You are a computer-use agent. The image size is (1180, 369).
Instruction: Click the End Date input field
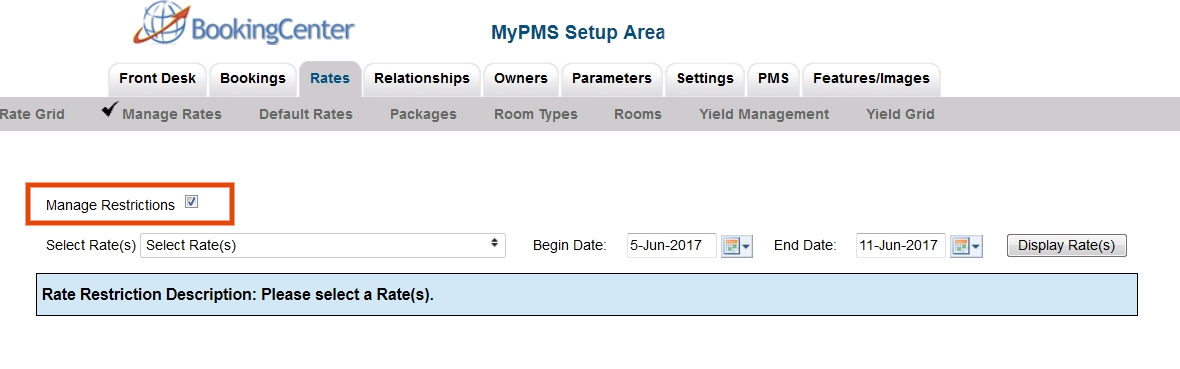(901, 245)
